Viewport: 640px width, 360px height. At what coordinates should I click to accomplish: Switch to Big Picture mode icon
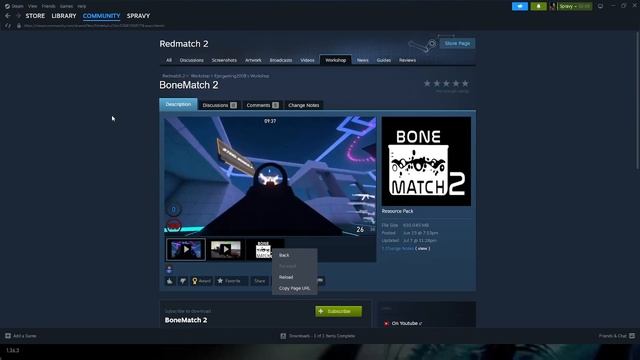coord(600,6)
